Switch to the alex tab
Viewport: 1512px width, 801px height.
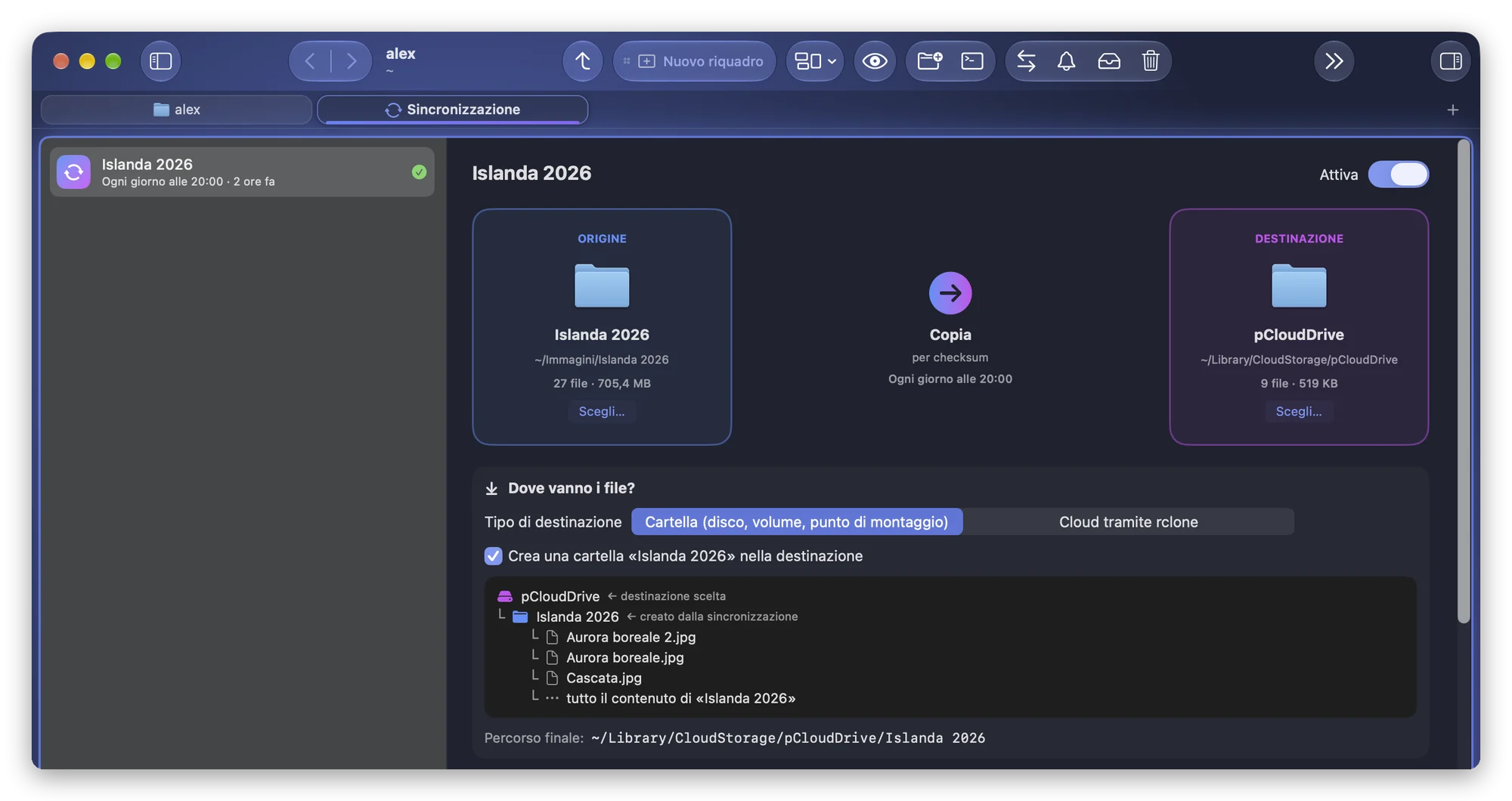point(177,110)
